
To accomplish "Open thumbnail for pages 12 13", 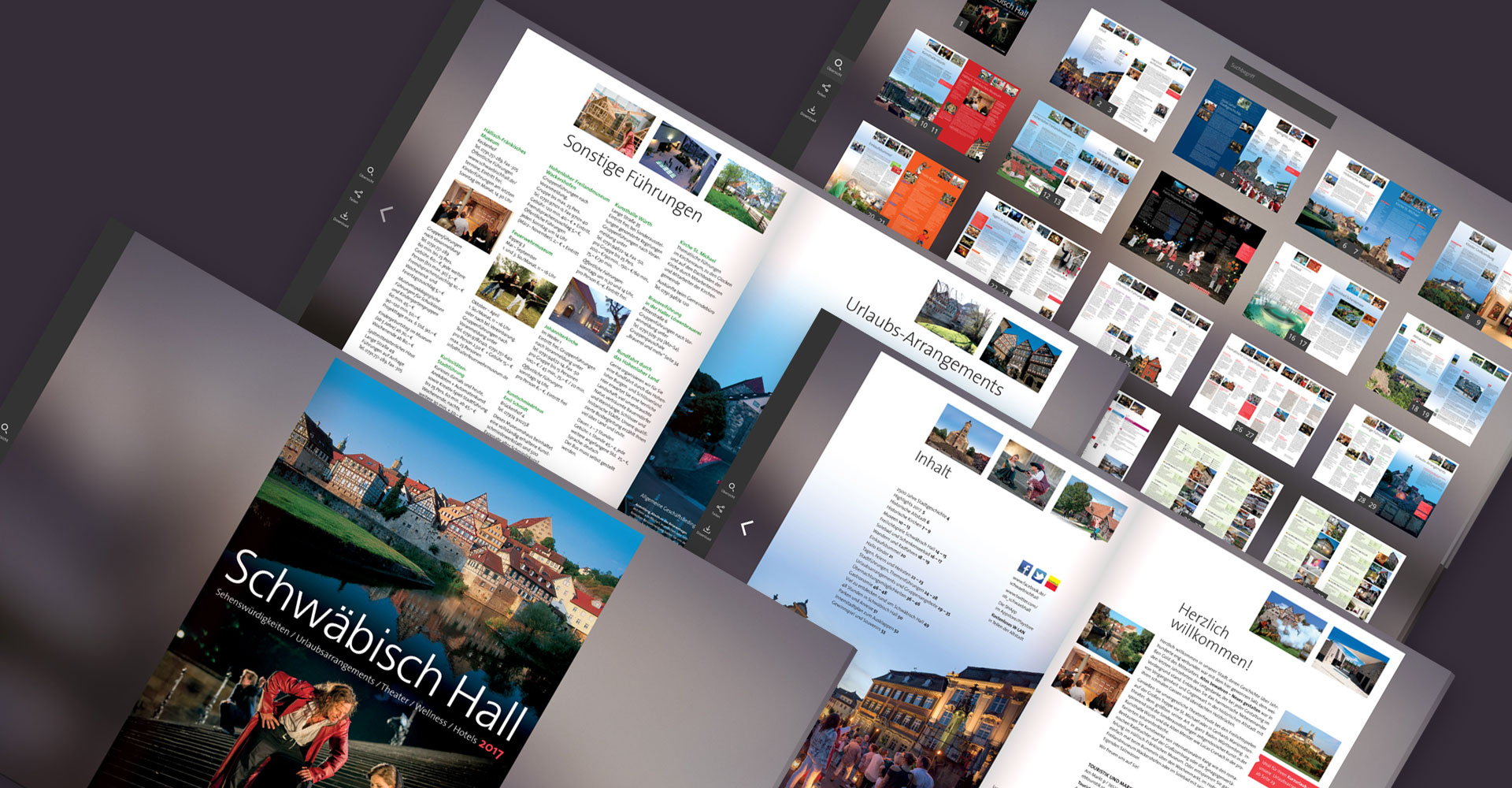I will click(x=1071, y=165).
